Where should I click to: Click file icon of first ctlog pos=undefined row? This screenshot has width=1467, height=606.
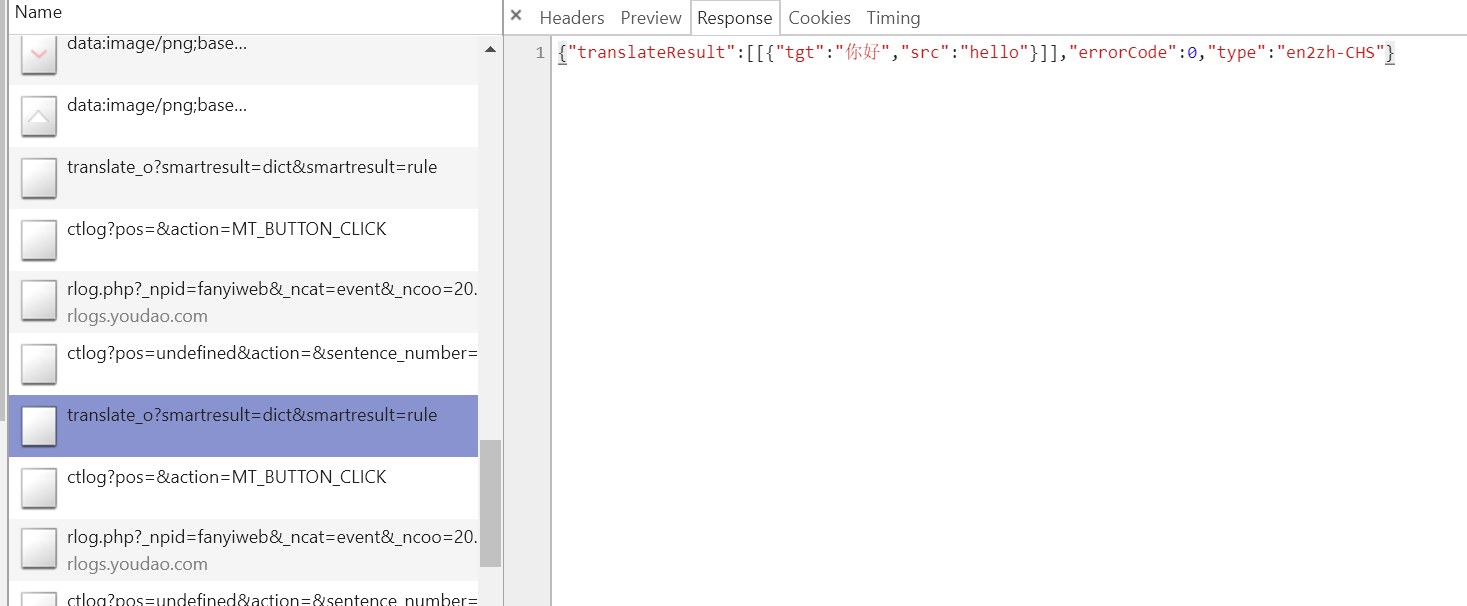tap(39, 364)
